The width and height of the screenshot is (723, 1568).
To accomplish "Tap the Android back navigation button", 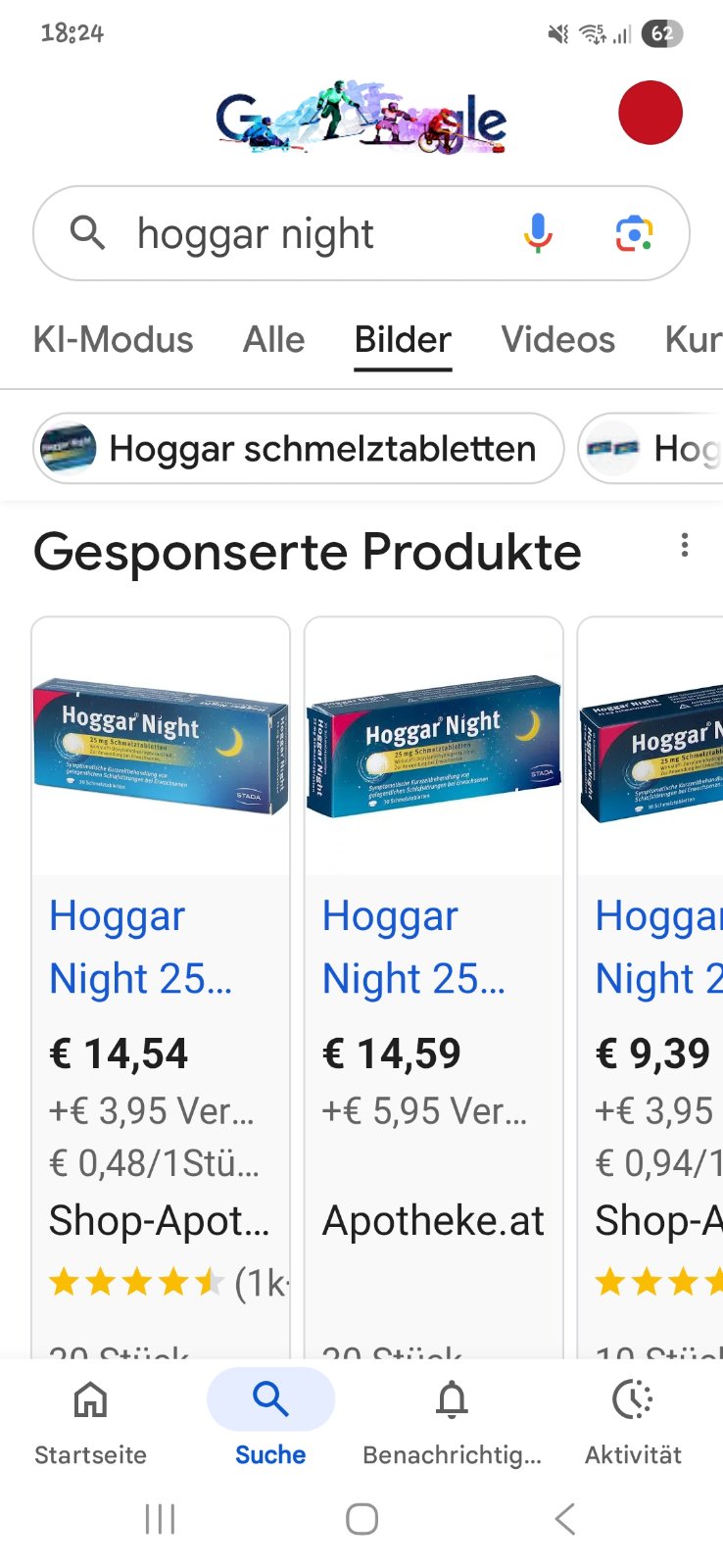I will click(x=564, y=1519).
